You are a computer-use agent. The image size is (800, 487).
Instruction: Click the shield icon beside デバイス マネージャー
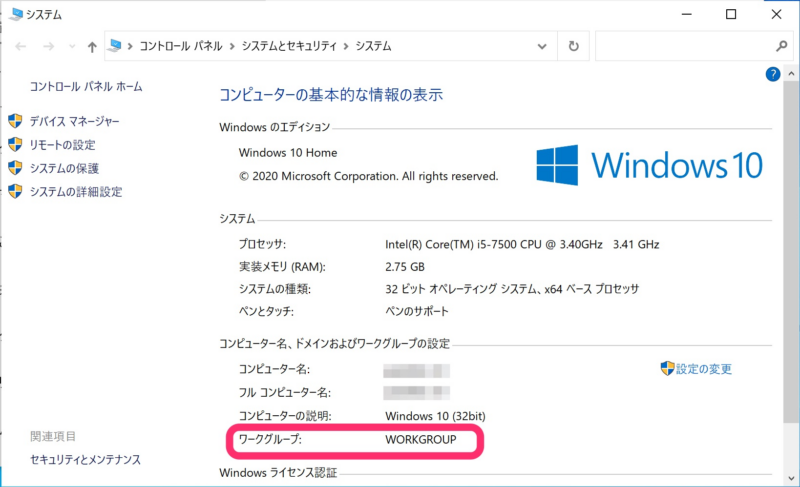[x=15, y=121]
